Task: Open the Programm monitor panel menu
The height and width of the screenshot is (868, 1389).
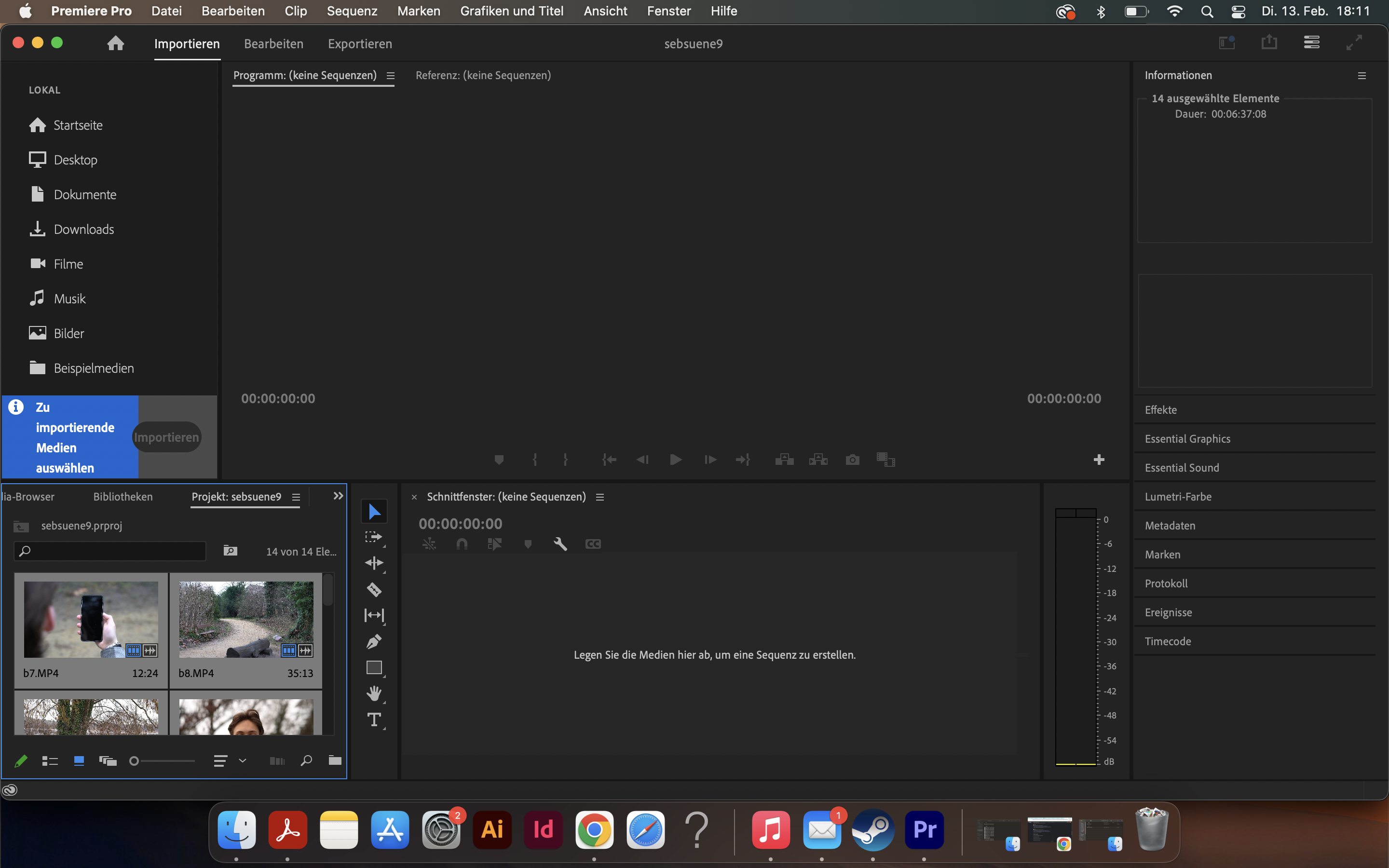Action: coord(391,75)
